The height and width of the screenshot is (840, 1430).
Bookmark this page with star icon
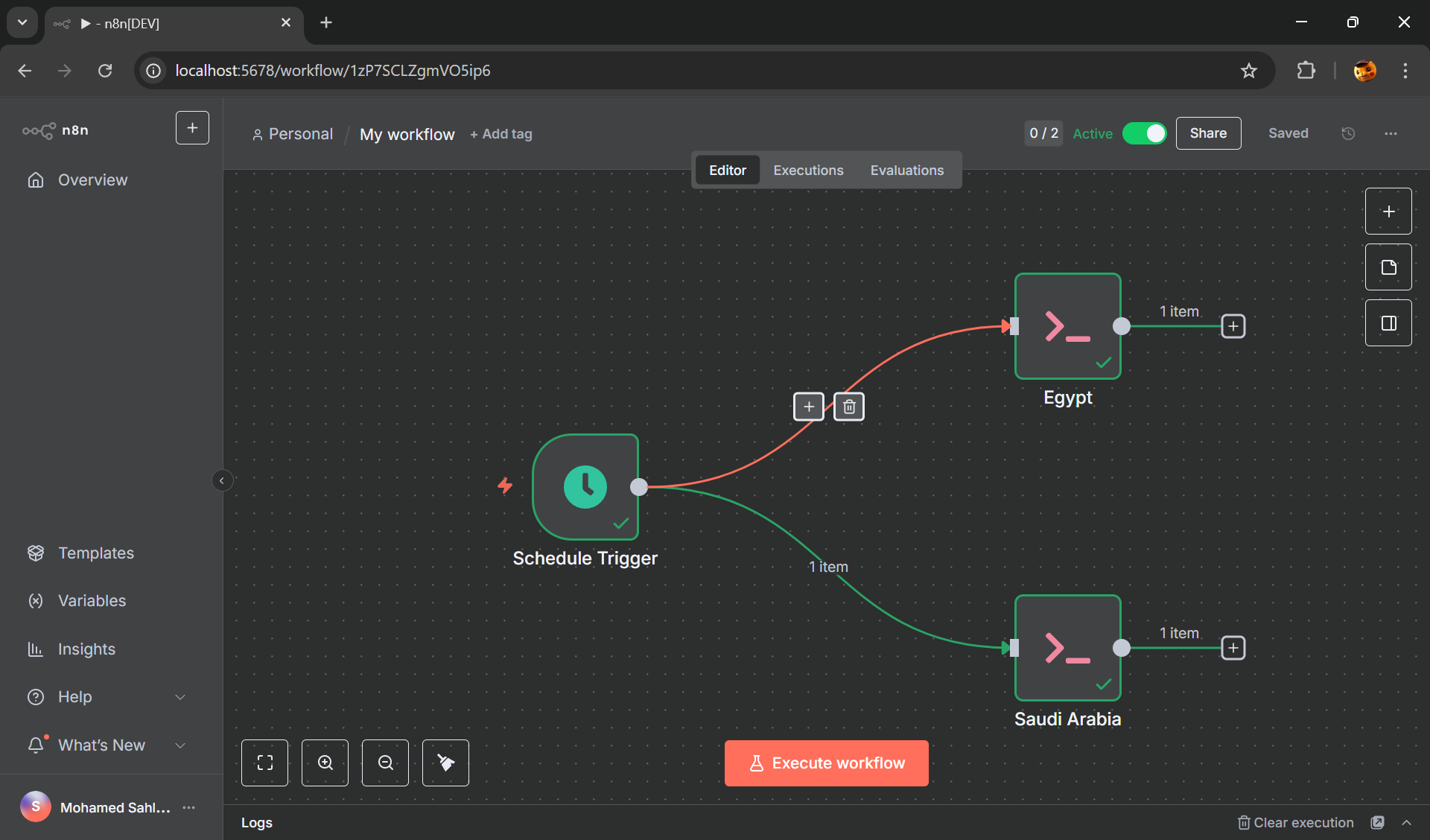pyautogui.click(x=1249, y=71)
